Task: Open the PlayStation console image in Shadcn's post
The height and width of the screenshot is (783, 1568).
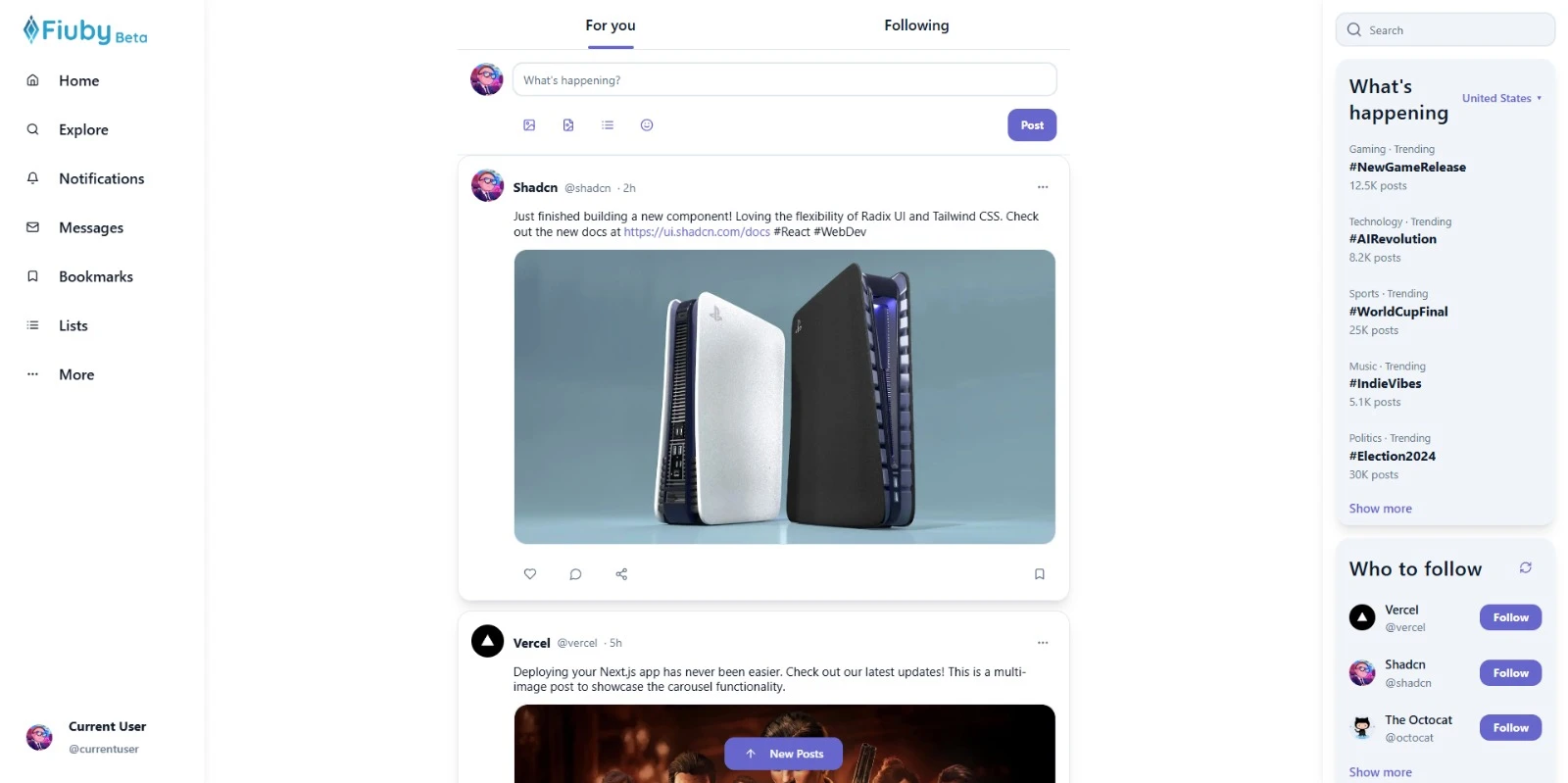Action: coord(784,397)
